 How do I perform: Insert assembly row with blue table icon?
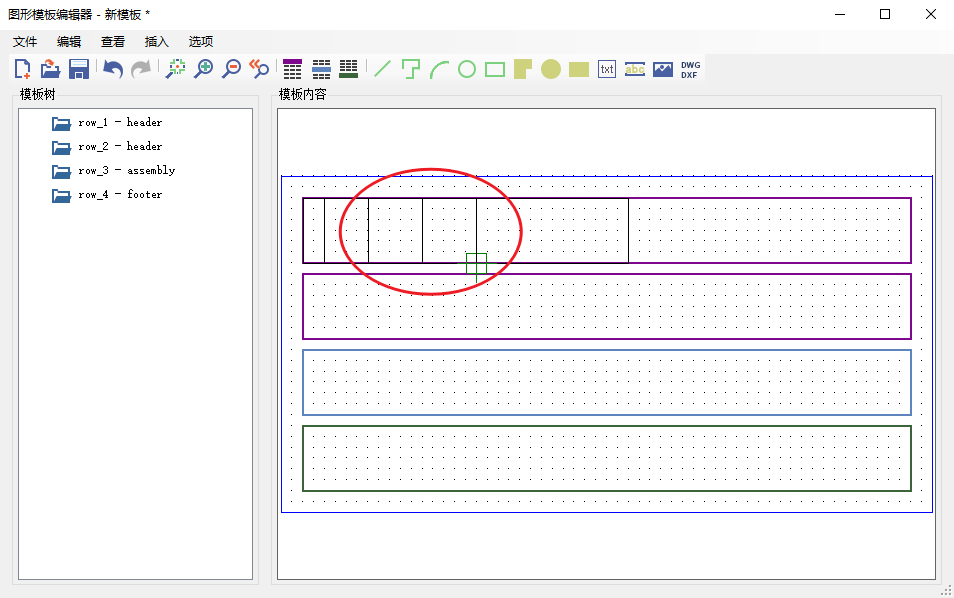[x=321, y=69]
